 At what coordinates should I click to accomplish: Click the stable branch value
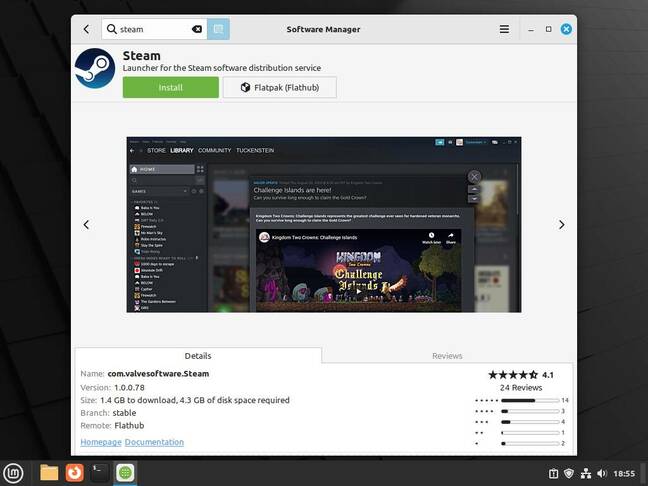(124, 413)
